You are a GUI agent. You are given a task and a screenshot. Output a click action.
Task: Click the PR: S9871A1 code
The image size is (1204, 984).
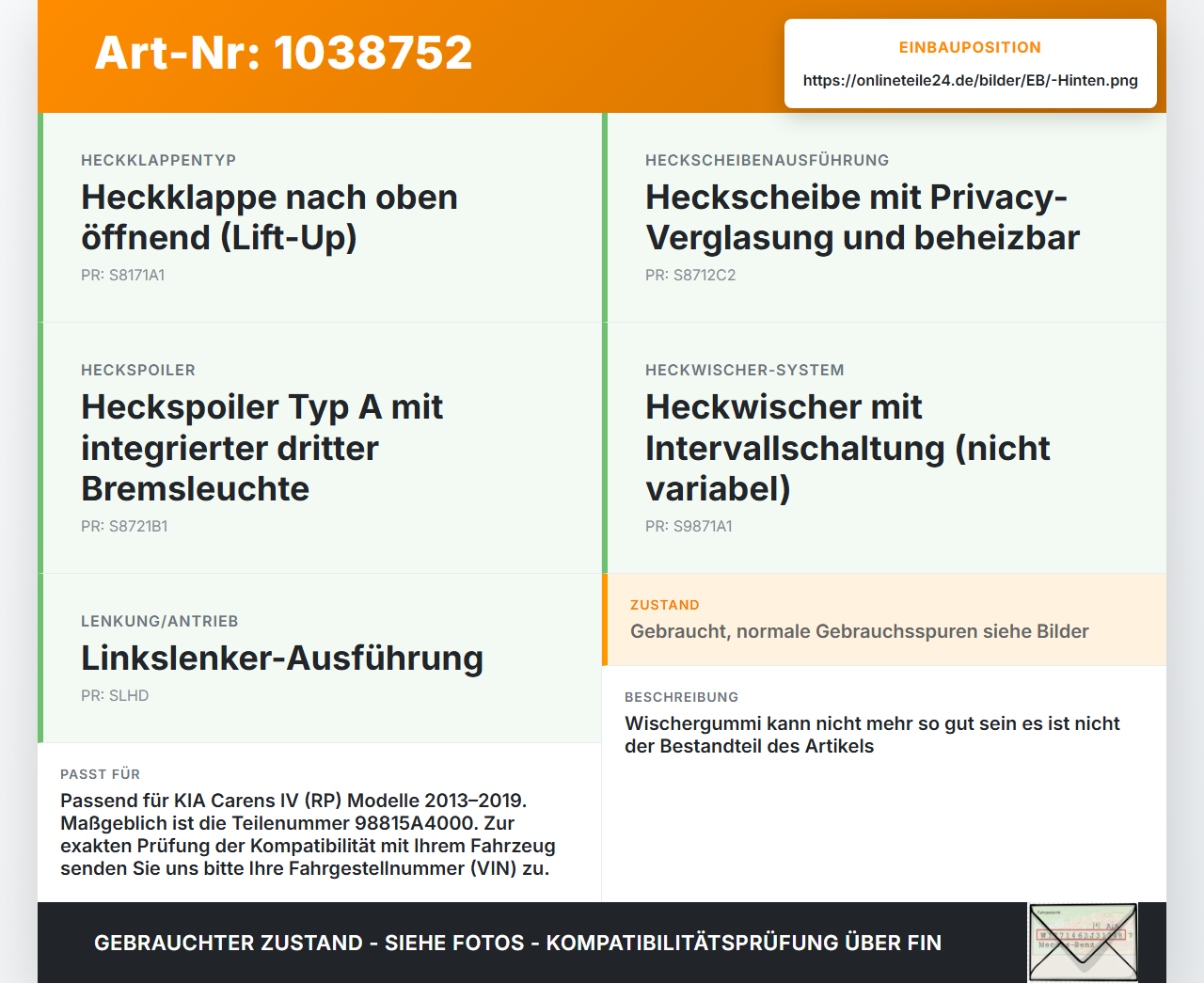[x=689, y=526]
